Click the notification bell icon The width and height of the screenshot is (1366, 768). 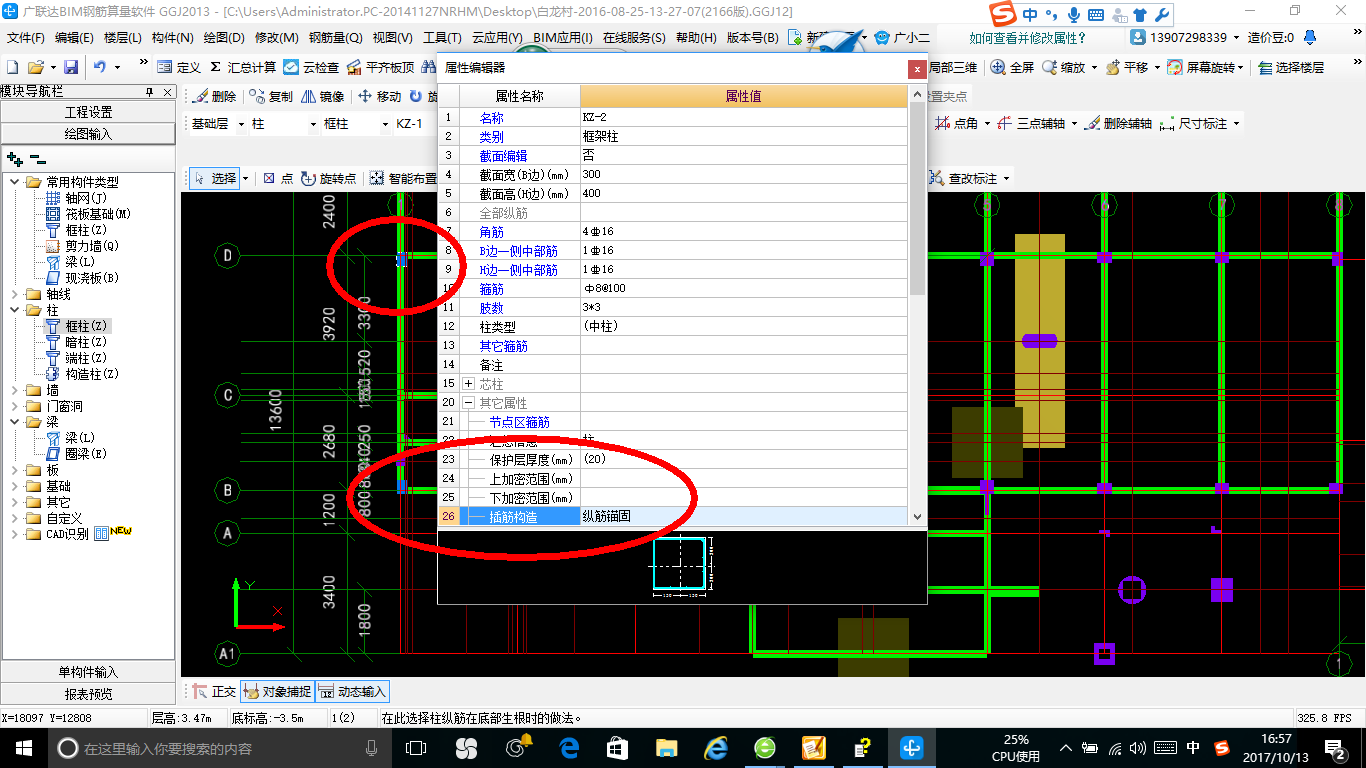click(x=1311, y=37)
